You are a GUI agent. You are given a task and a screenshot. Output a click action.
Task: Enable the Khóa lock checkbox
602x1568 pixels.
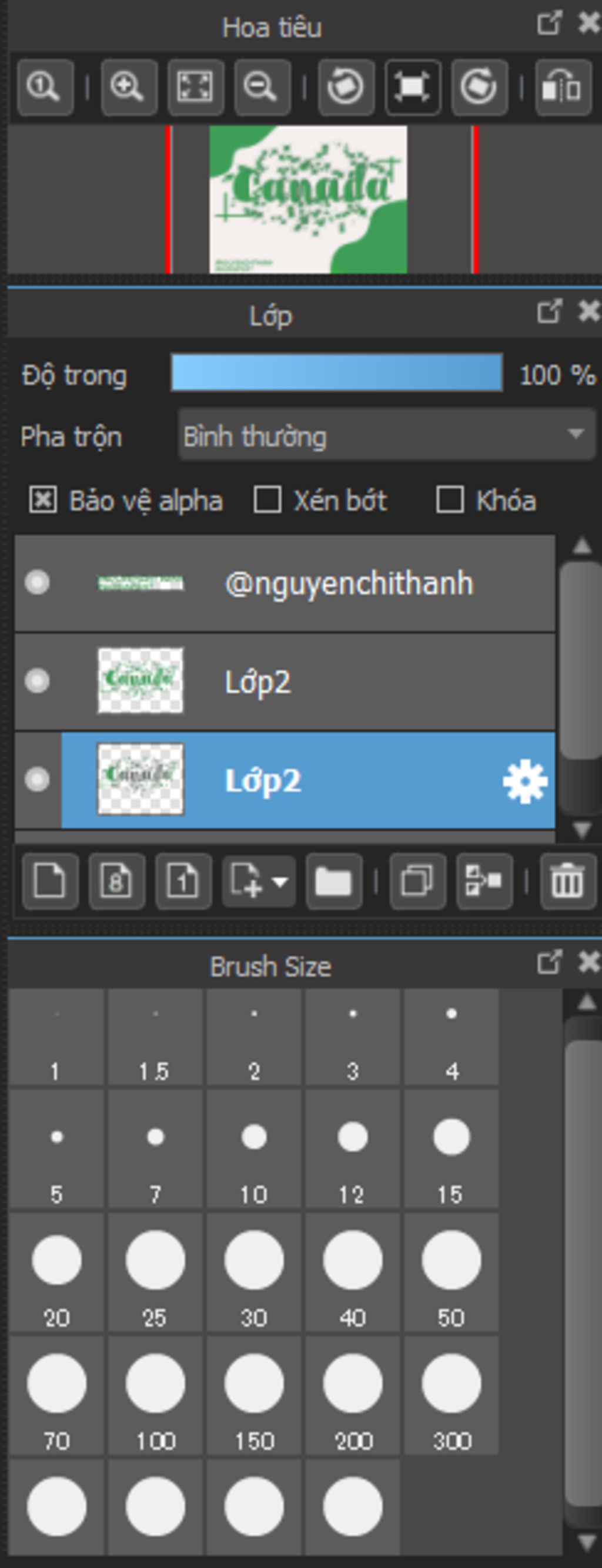(x=450, y=501)
